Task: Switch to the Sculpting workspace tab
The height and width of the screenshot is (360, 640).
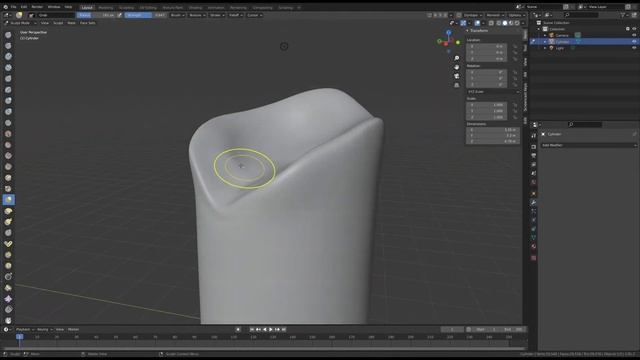Action: (126, 7)
